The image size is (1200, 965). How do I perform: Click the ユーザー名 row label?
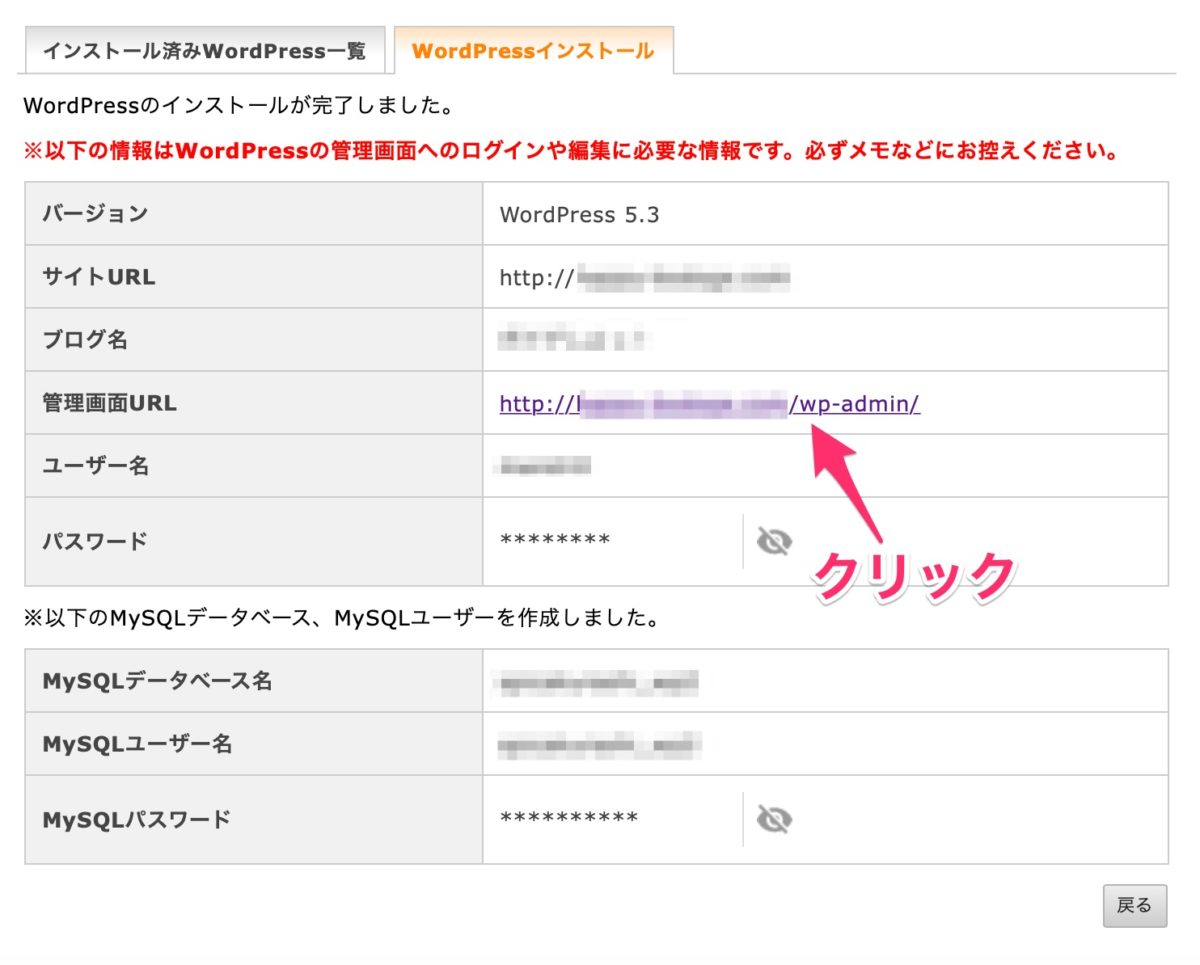(x=95, y=466)
